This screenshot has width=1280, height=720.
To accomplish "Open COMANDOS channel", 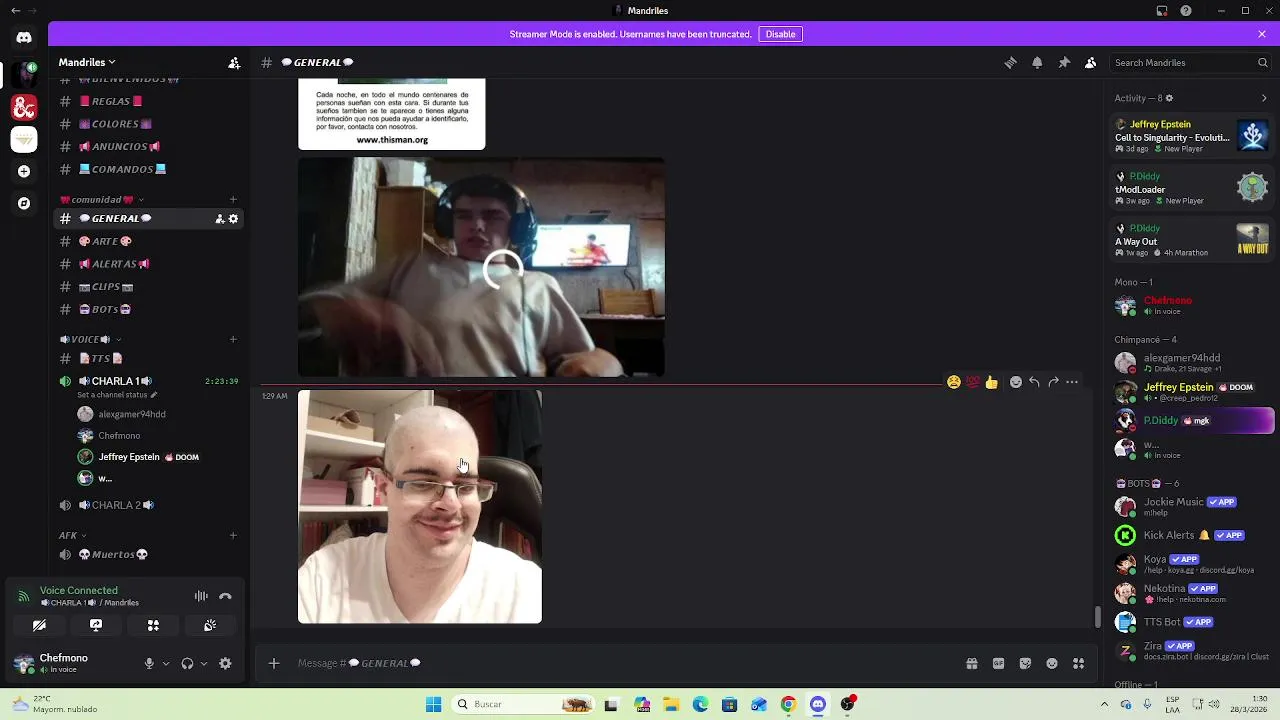I will coord(147,169).
